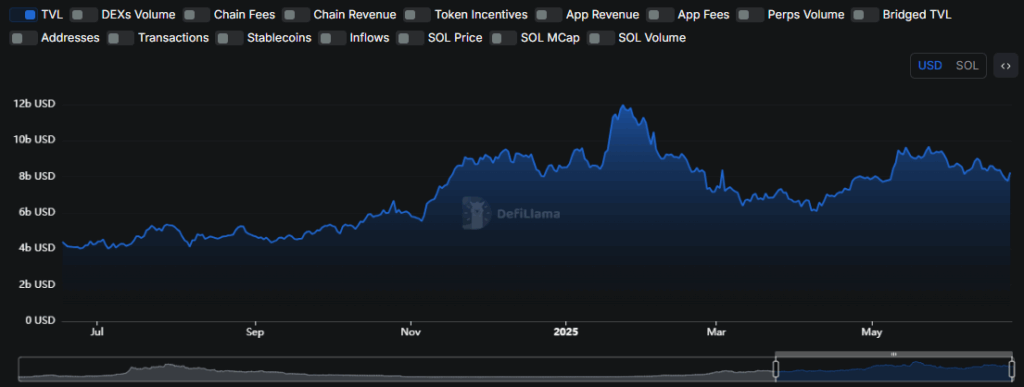Click the Jul x-axis label
Image resolution: width=1024 pixels, height=387 pixels.
97,332
